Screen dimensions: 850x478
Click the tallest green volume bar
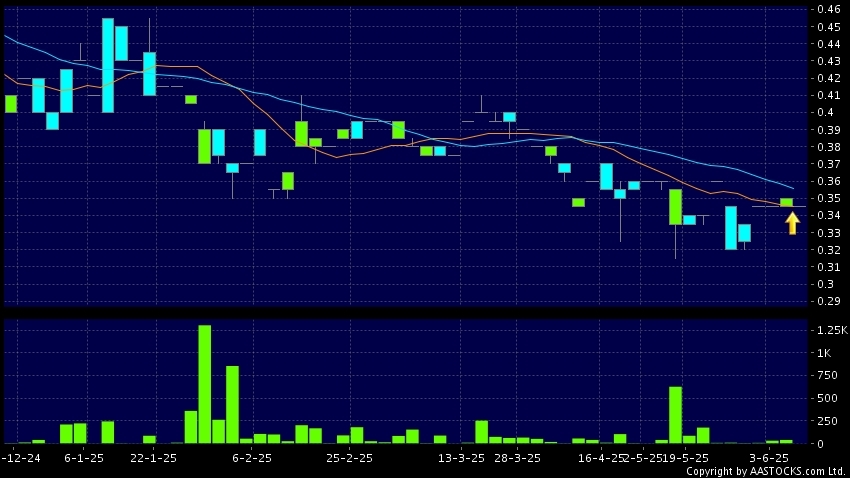click(x=204, y=384)
